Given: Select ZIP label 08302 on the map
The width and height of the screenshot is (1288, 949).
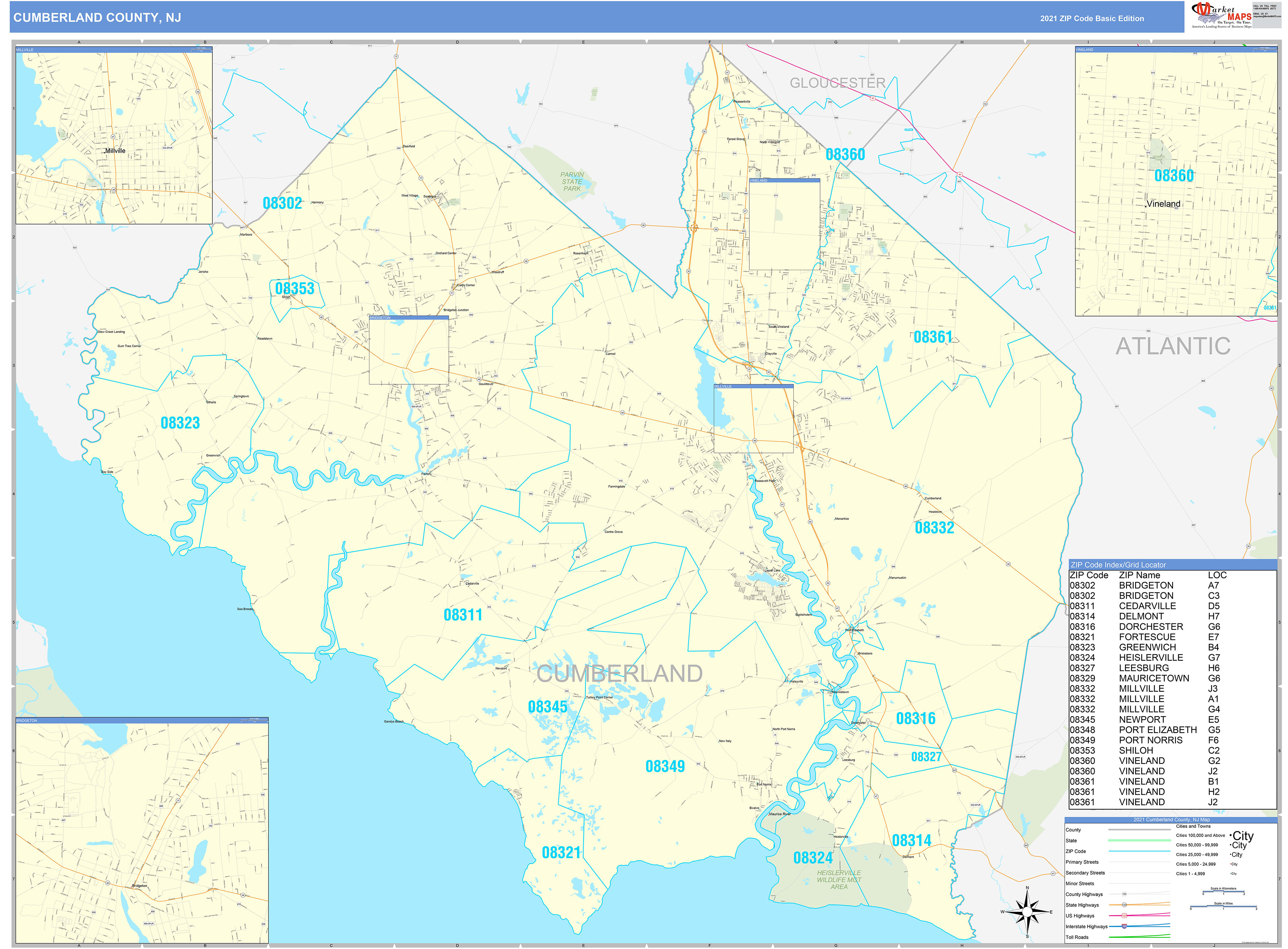Looking at the screenshot, I should [x=282, y=203].
